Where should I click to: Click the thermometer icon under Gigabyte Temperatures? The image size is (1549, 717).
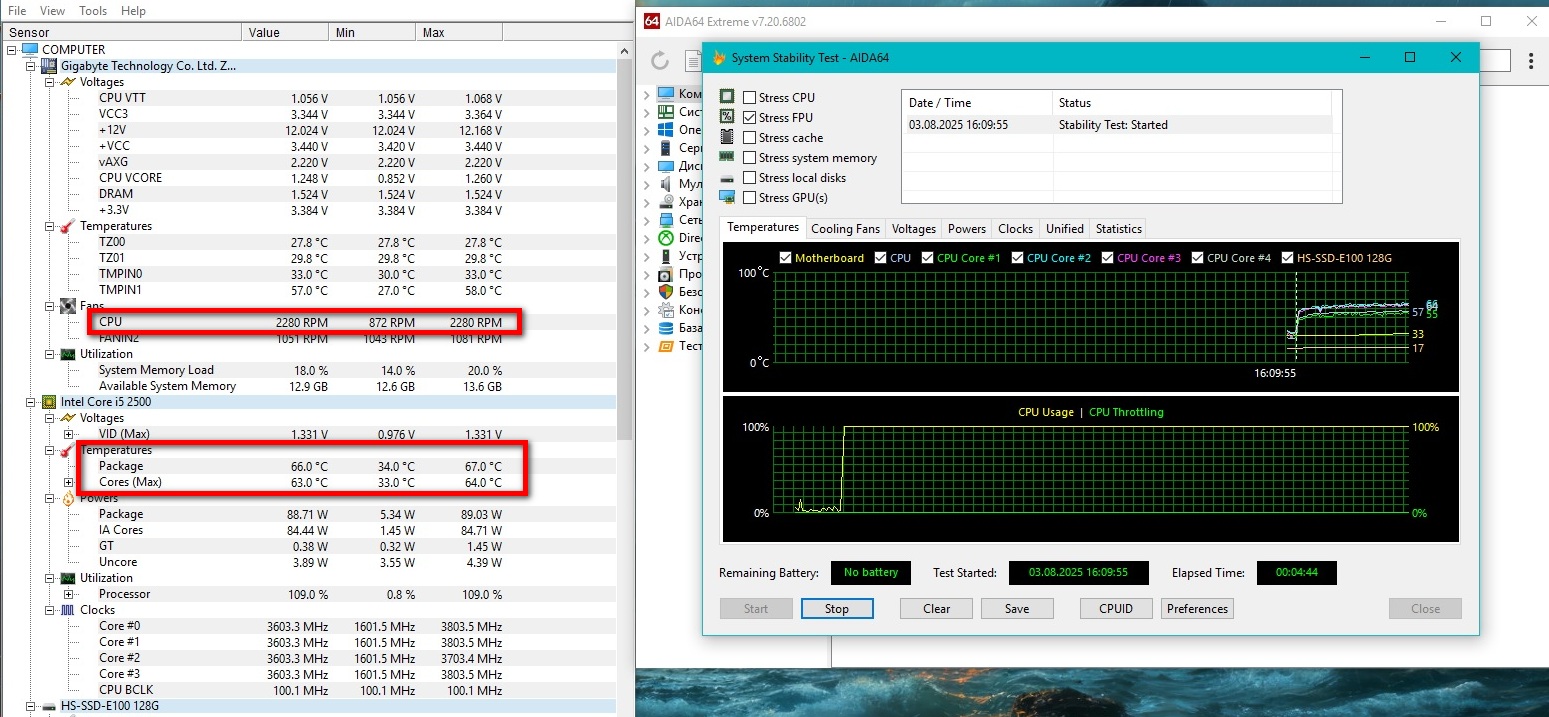click(68, 225)
